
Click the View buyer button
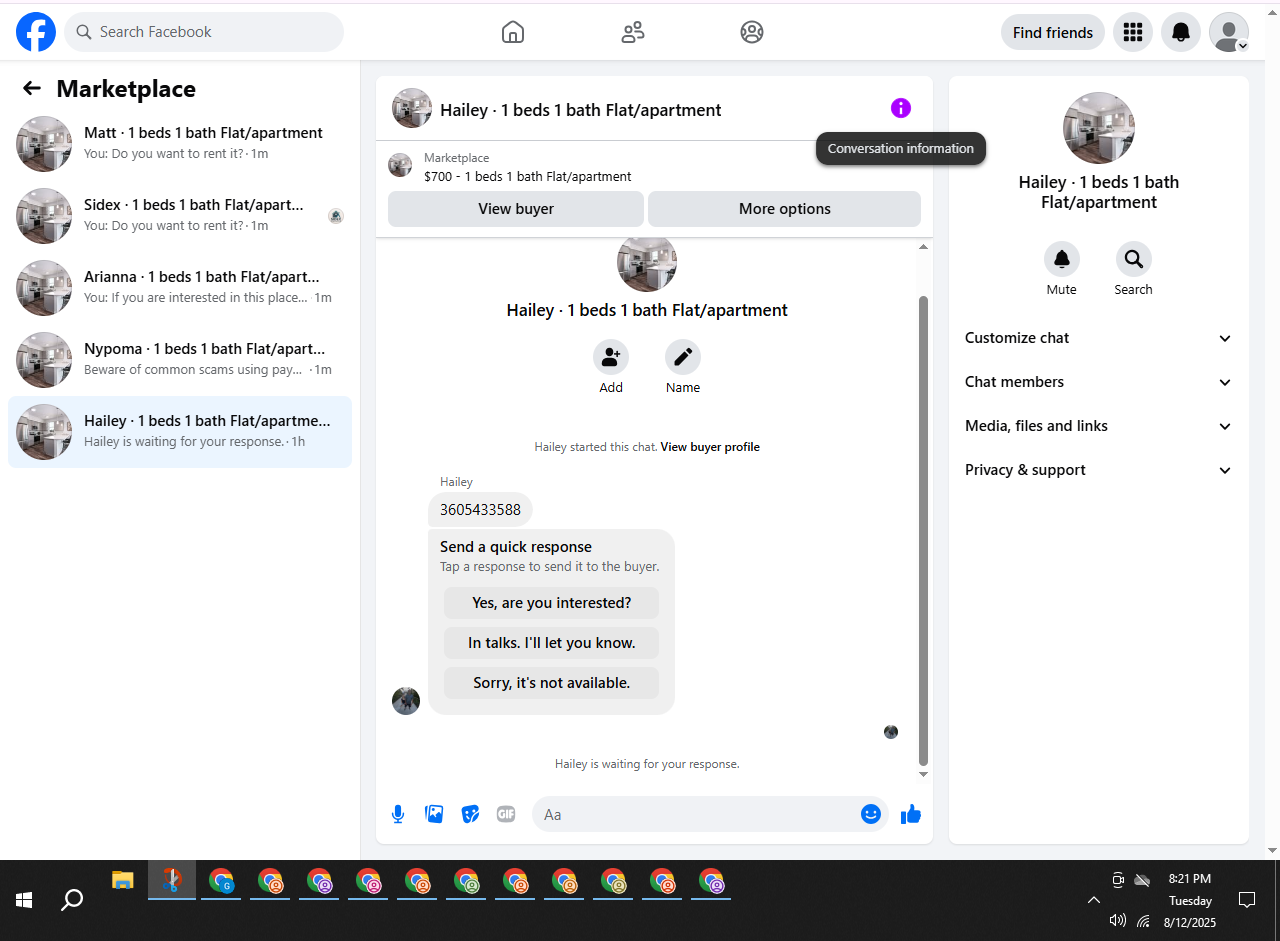[516, 209]
